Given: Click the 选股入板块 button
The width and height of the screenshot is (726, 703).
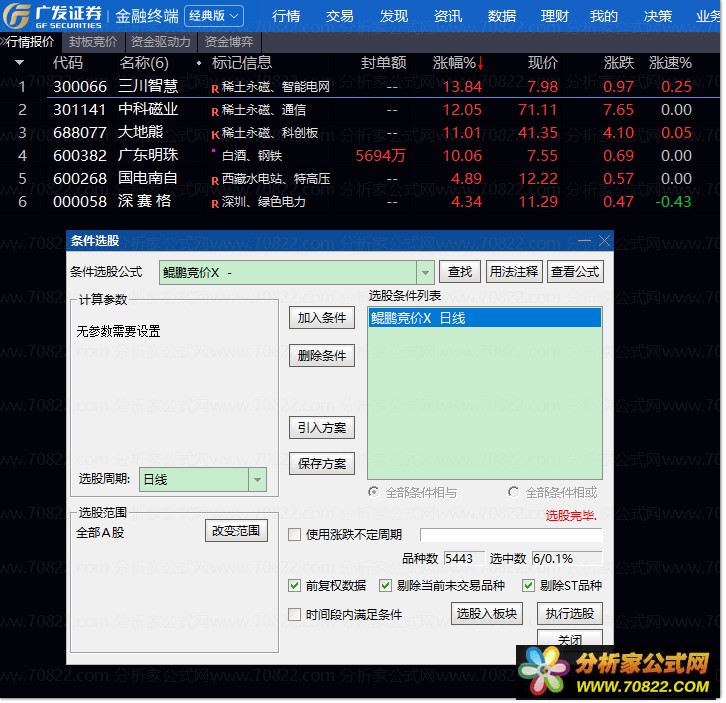Looking at the screenshot, I should [487, 615].
